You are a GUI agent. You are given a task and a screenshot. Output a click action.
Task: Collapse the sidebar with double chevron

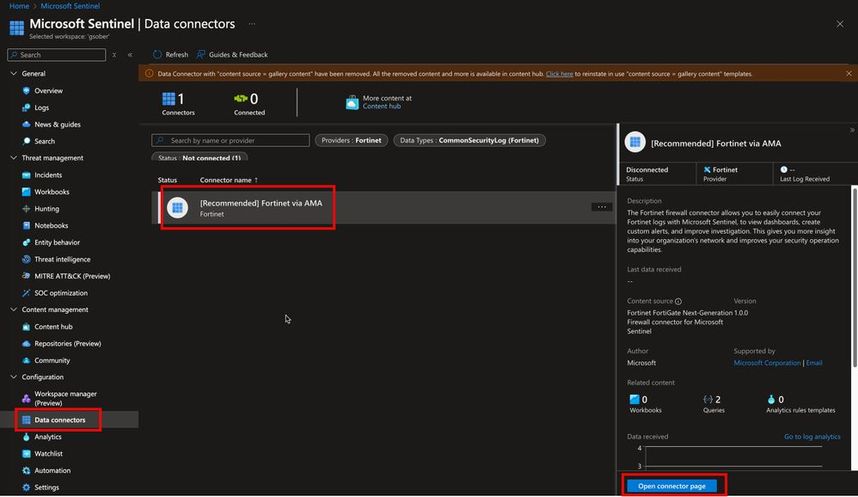pyautogui.click(x=130, y=55)
